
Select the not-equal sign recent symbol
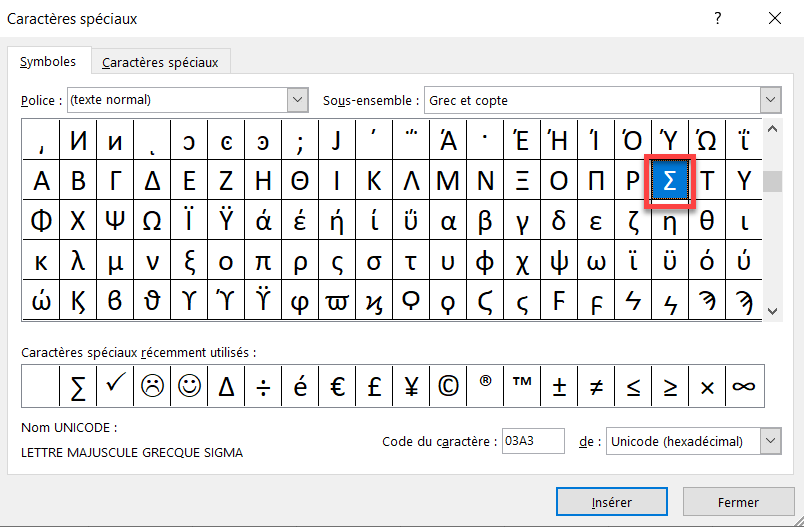click(596, 386)
